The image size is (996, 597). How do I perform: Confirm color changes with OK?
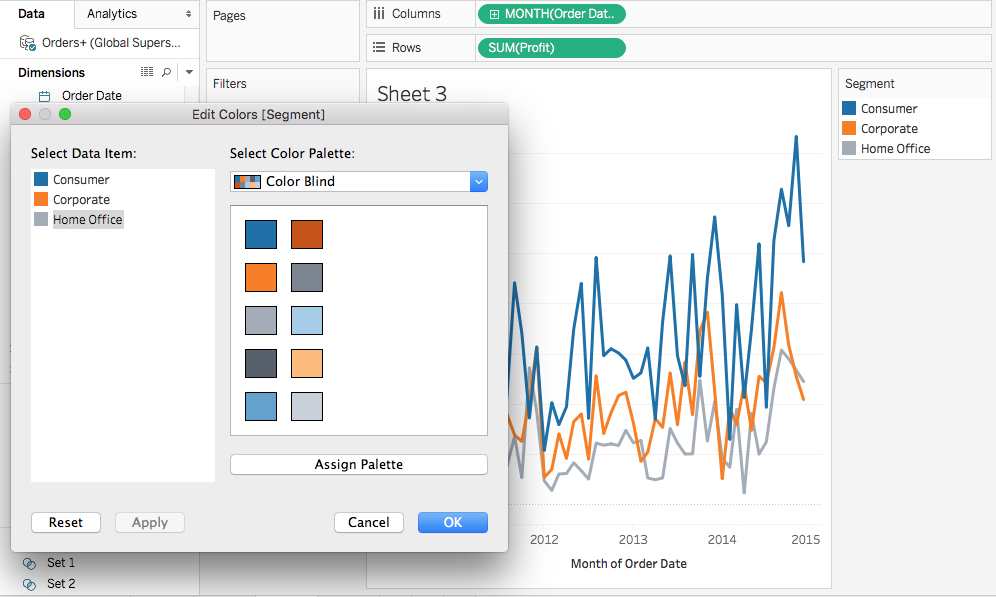[452, 522]
